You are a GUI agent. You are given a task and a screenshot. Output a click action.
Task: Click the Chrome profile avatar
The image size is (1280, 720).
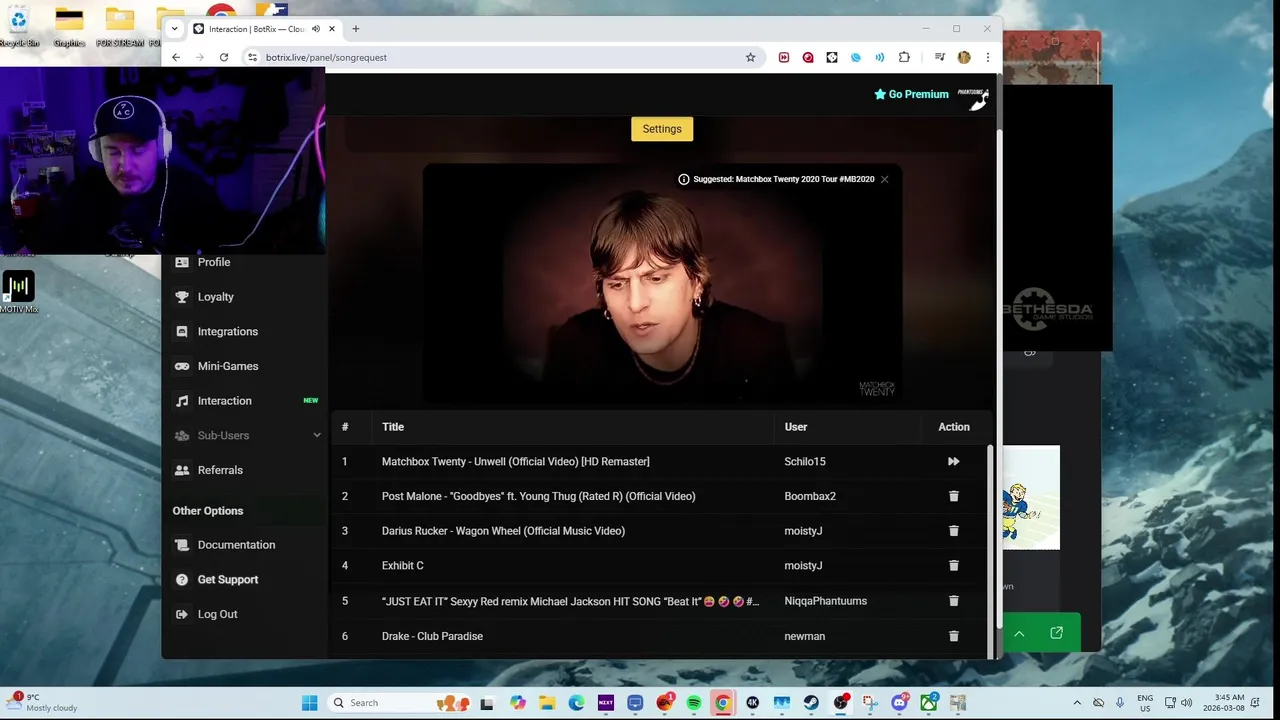pos(964,57)
